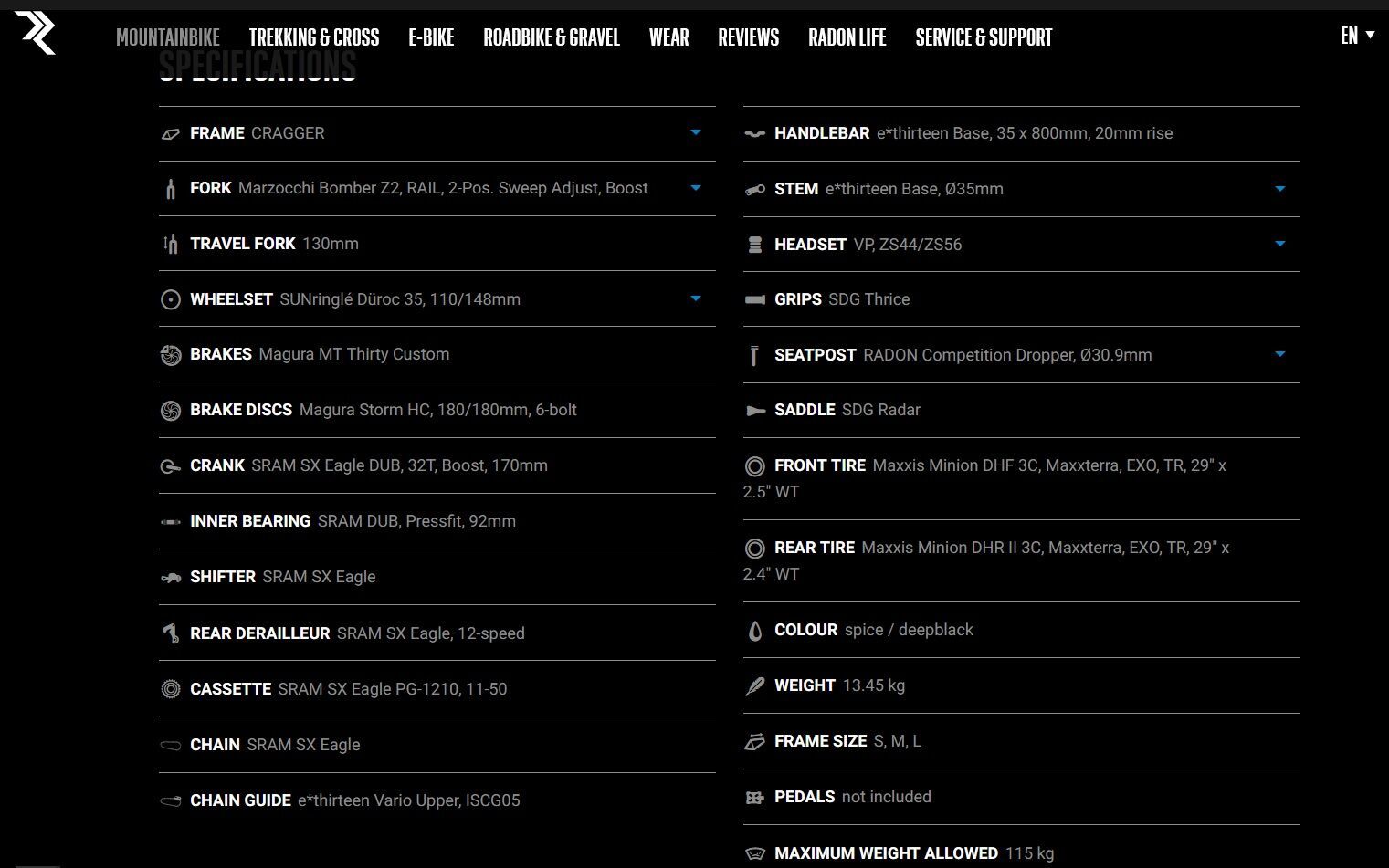1389x868 pixels.
Task: Click the seatpost icon
Action: (x=754, y=355)
